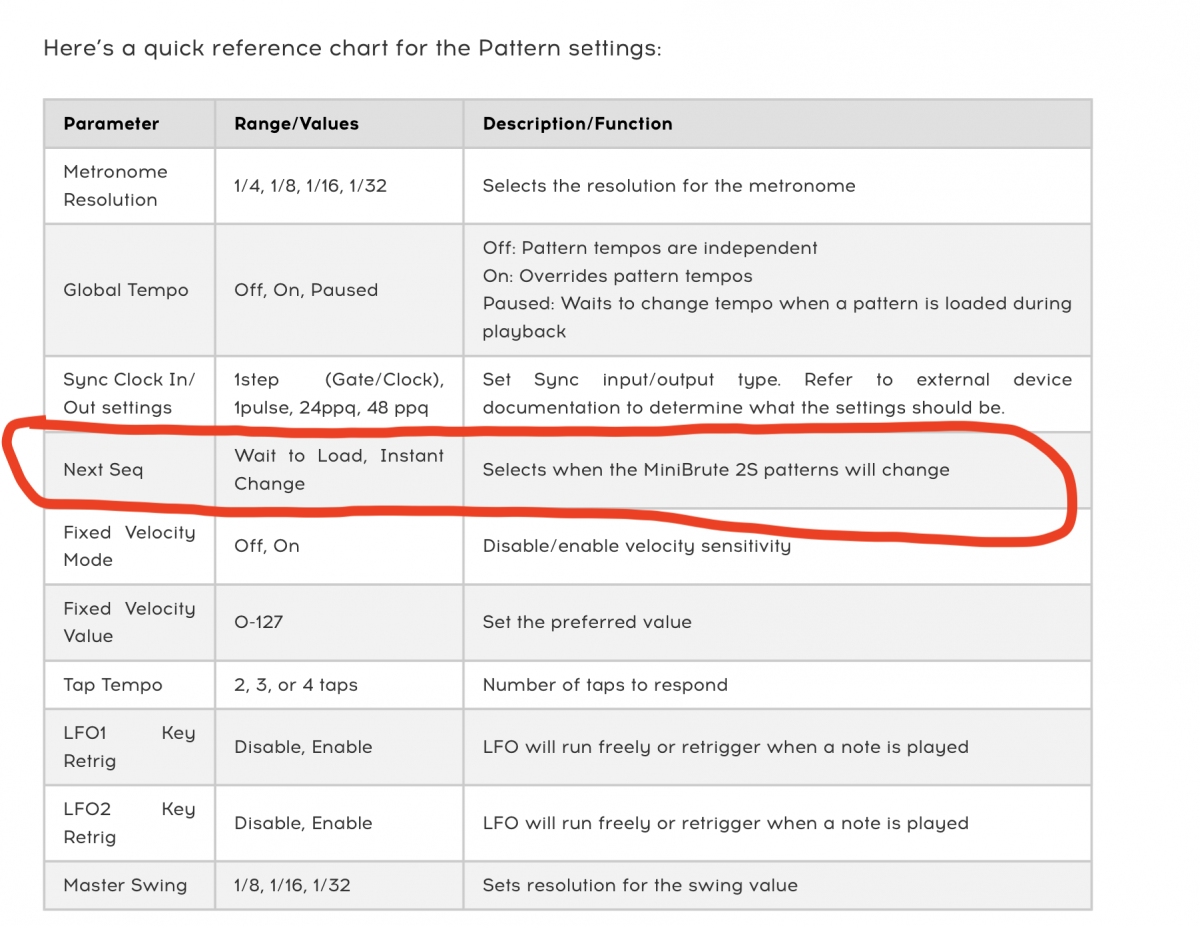The width and height of the screenshot is (1200, 926).
Task: Click the '2, 3, or 4 taps' cell
Action: click(x=339, y=685)
